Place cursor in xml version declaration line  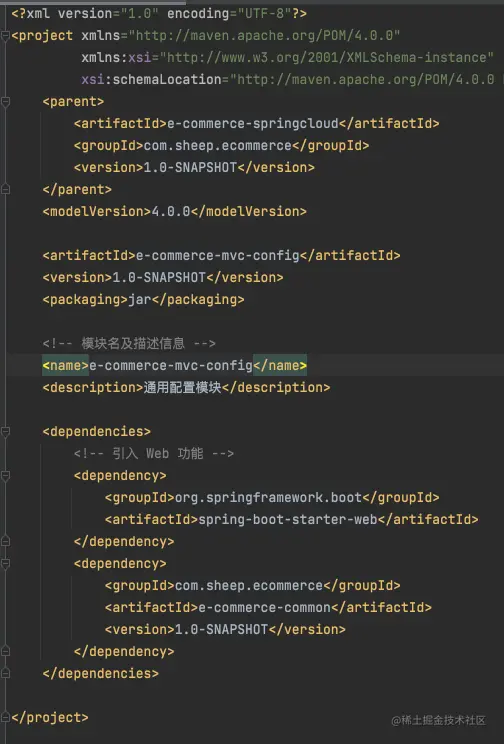159,13
